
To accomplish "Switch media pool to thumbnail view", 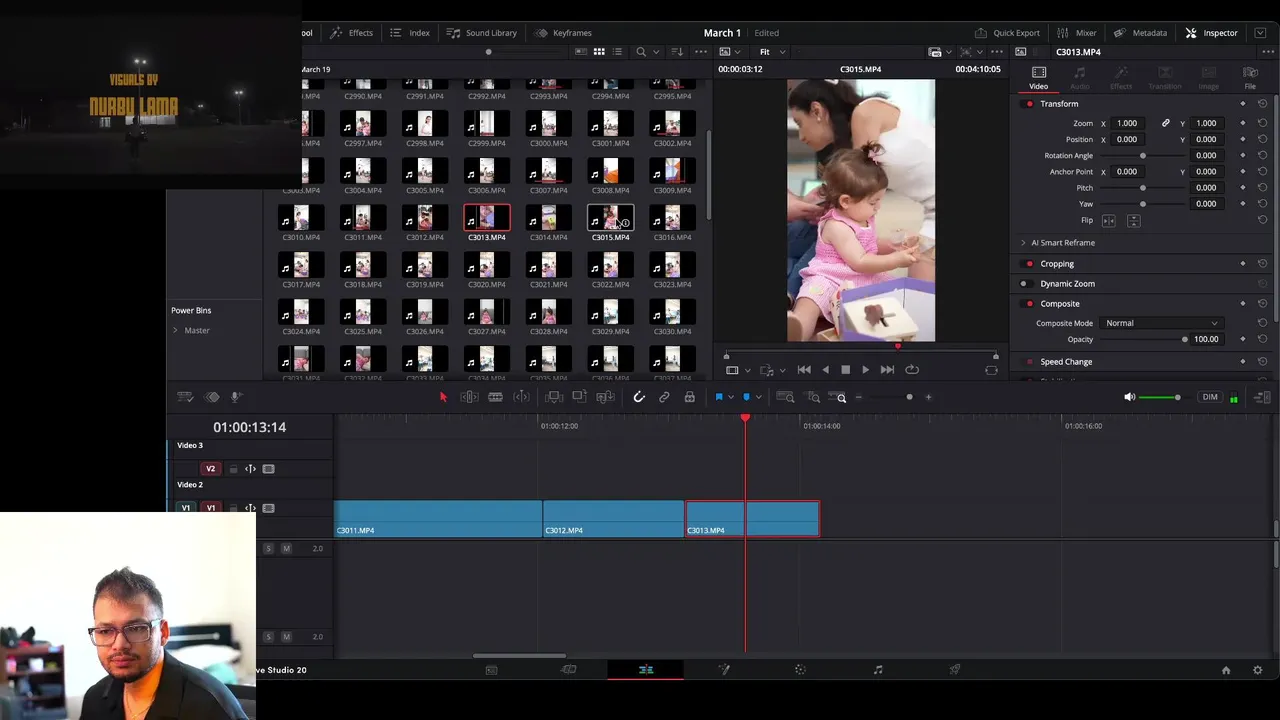I will (599, 52).
